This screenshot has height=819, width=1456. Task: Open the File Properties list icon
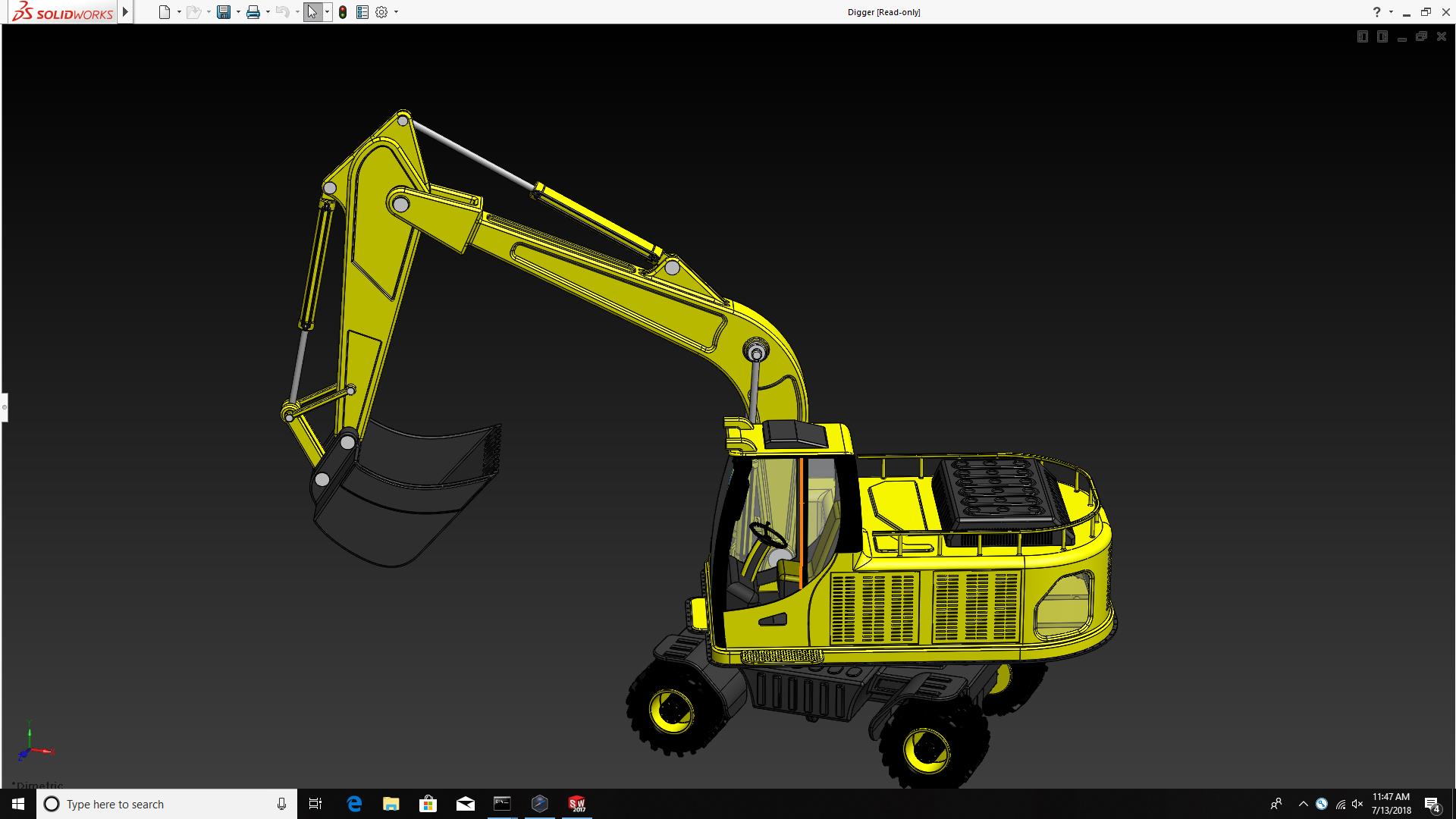(362, 12)
